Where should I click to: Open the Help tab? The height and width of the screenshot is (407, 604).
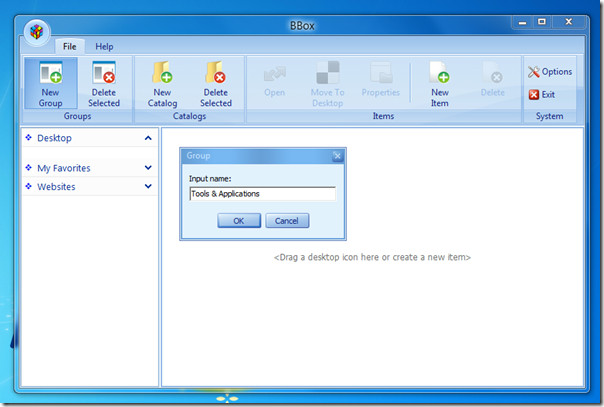point(104,47)
